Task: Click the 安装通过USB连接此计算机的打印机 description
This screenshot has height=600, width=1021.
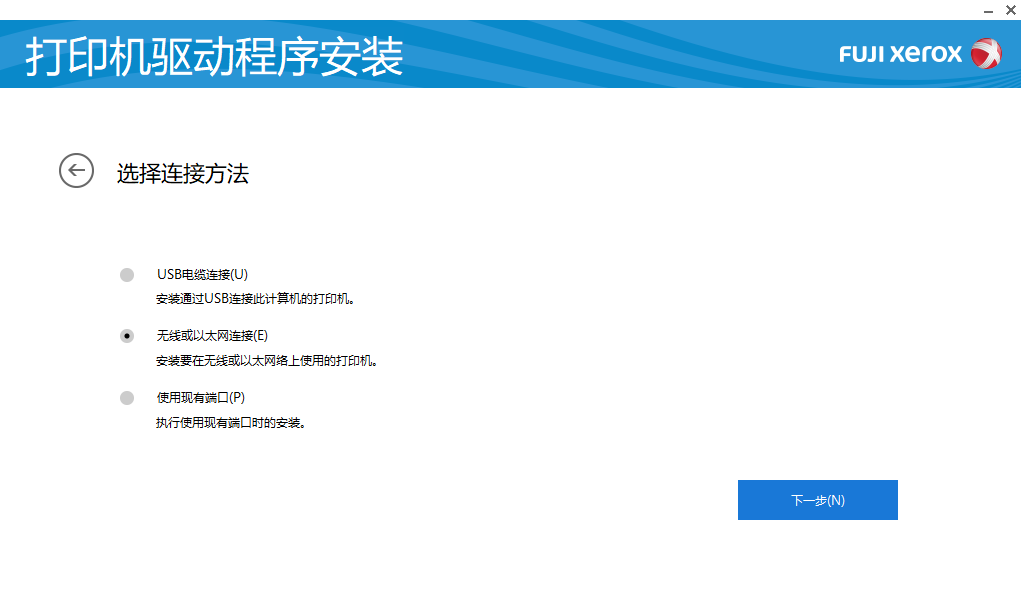Action: click(255, 298)
